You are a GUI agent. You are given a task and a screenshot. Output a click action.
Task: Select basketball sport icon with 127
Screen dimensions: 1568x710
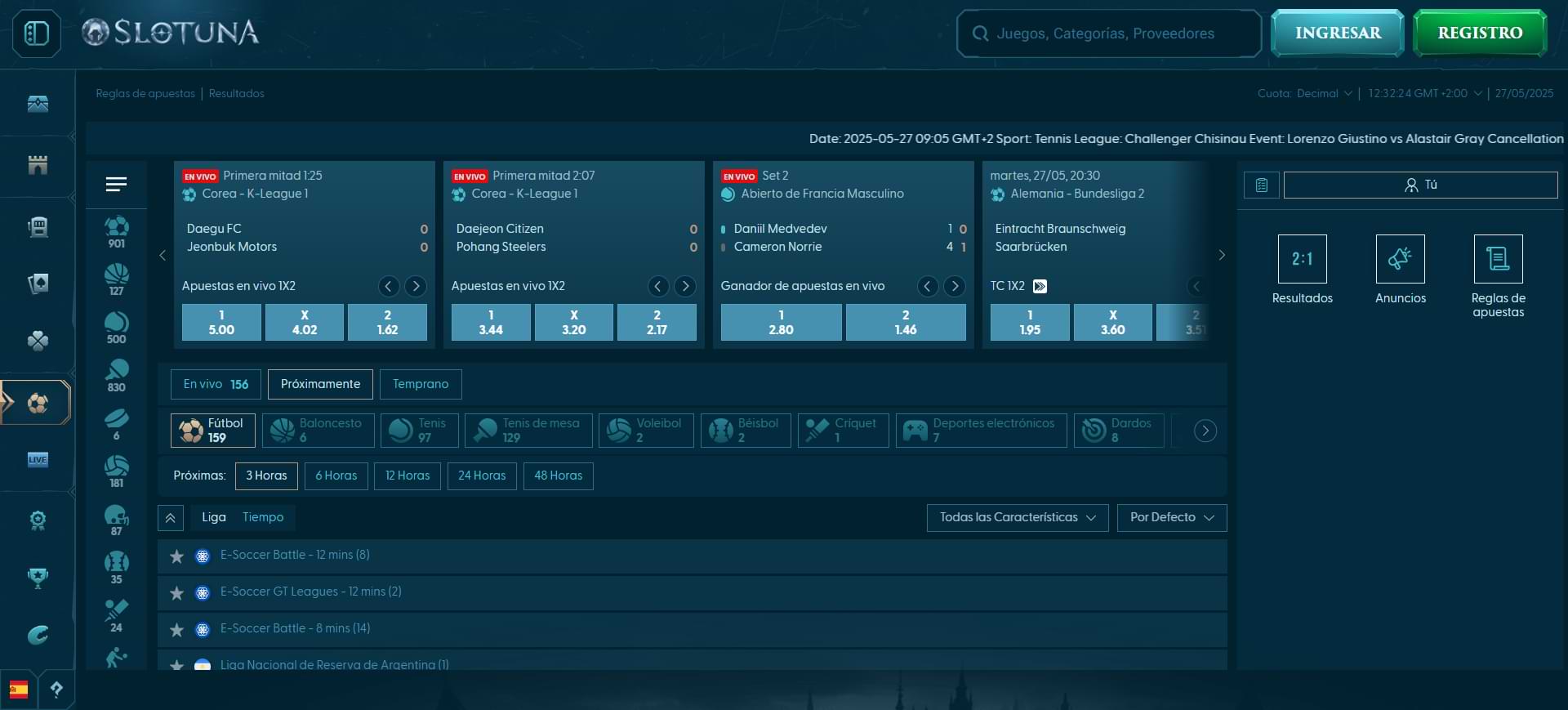click(x=117, y=279)
